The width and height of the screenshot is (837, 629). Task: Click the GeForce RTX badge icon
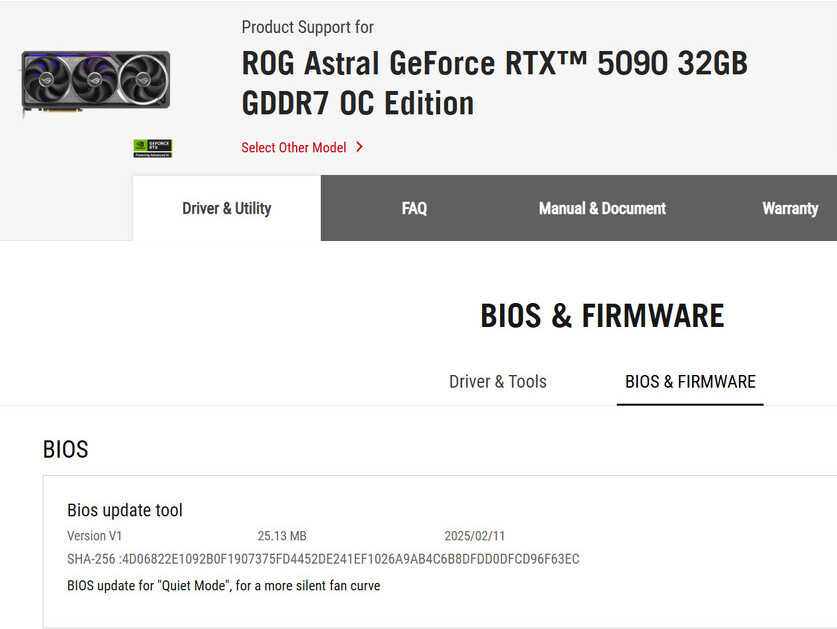(153, 148)
